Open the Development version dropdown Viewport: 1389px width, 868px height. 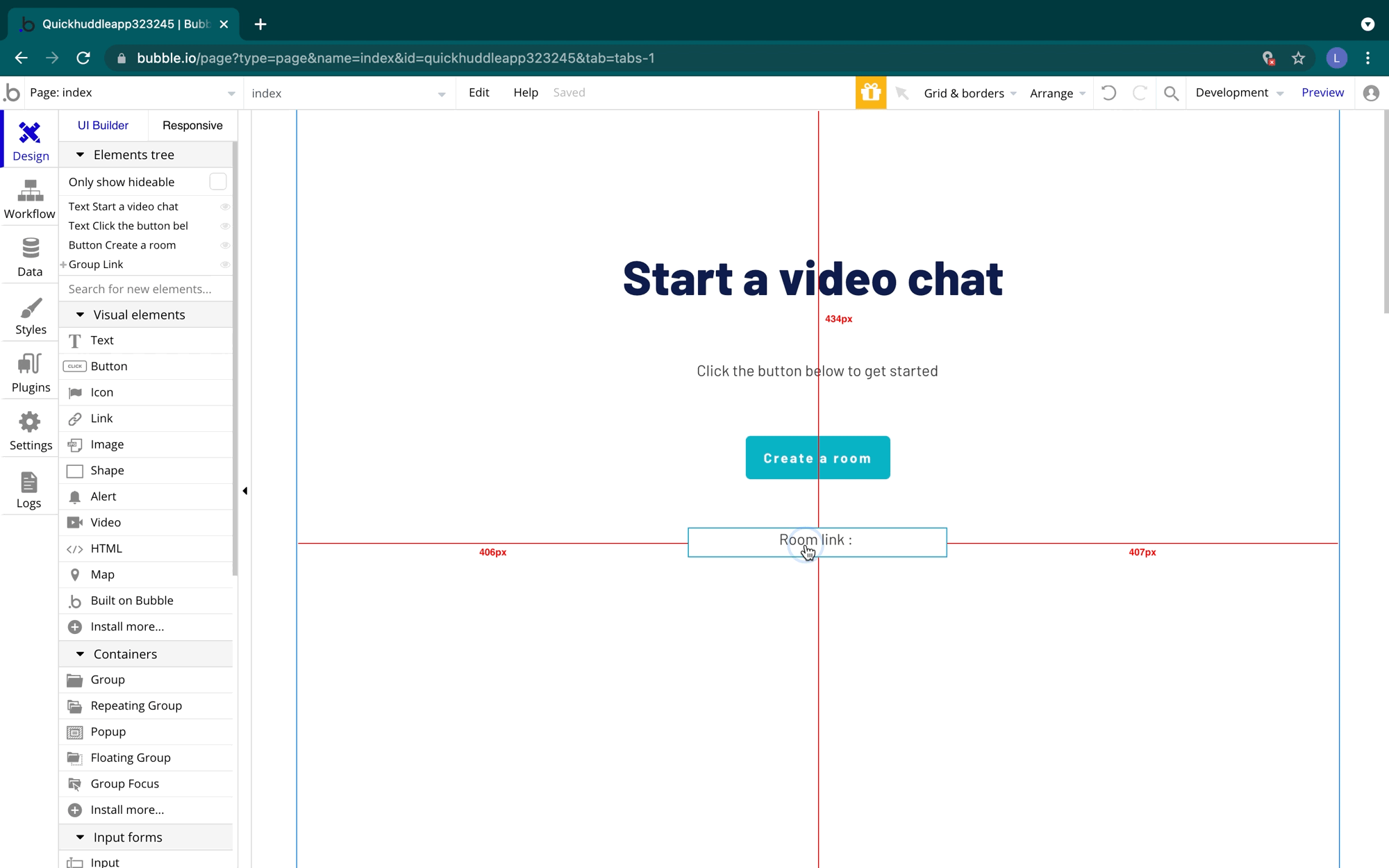pos(1239,93)
